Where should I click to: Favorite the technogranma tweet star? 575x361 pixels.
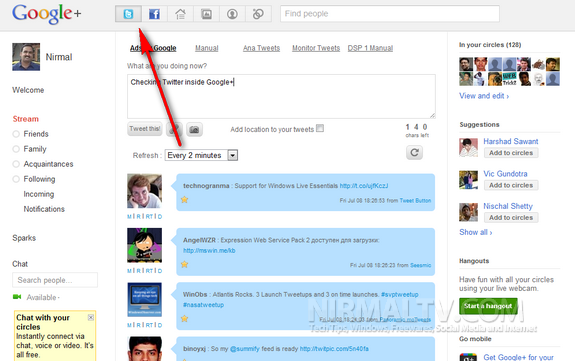tap(184, 200)
